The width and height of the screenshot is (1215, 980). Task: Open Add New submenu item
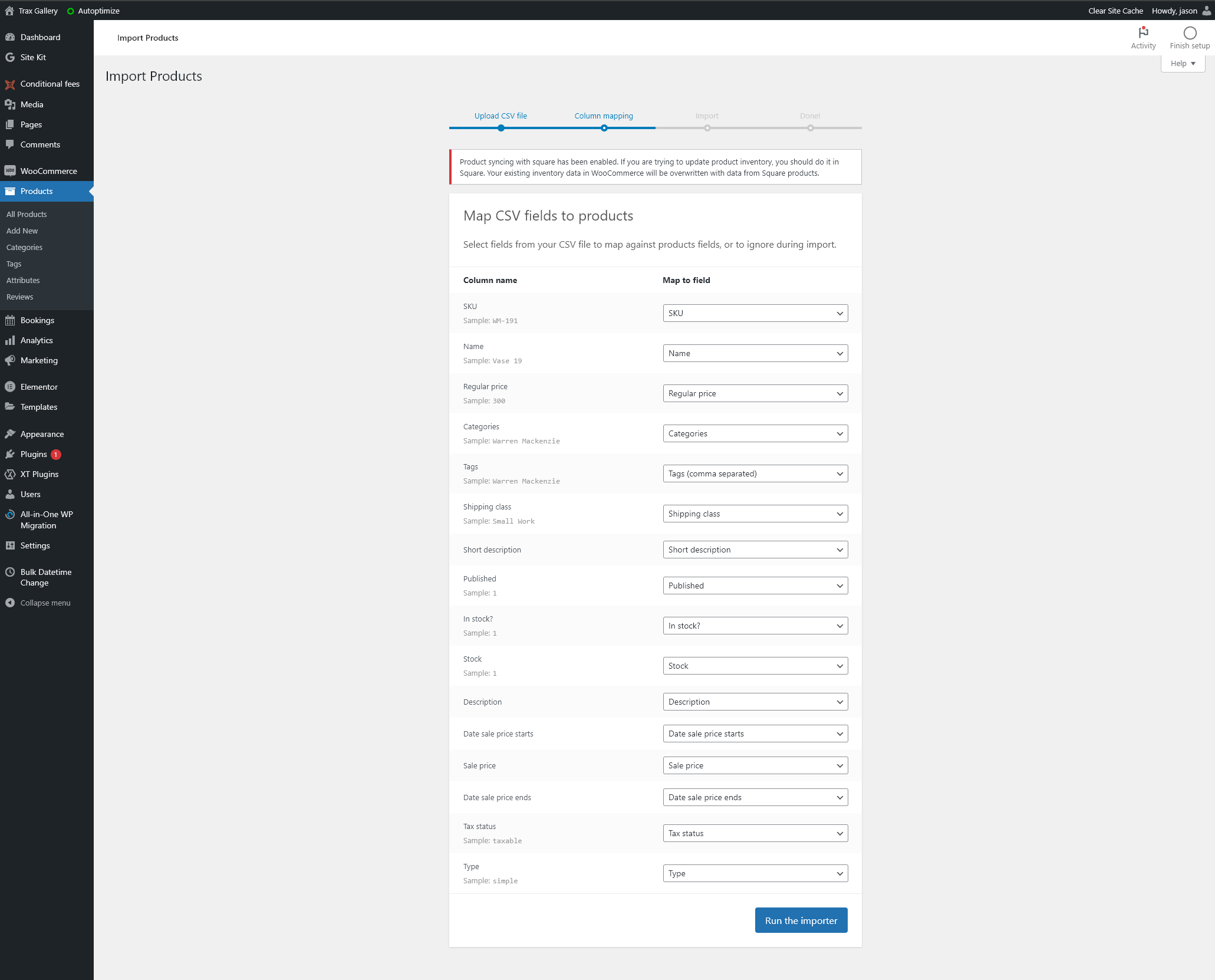(22, 231)
